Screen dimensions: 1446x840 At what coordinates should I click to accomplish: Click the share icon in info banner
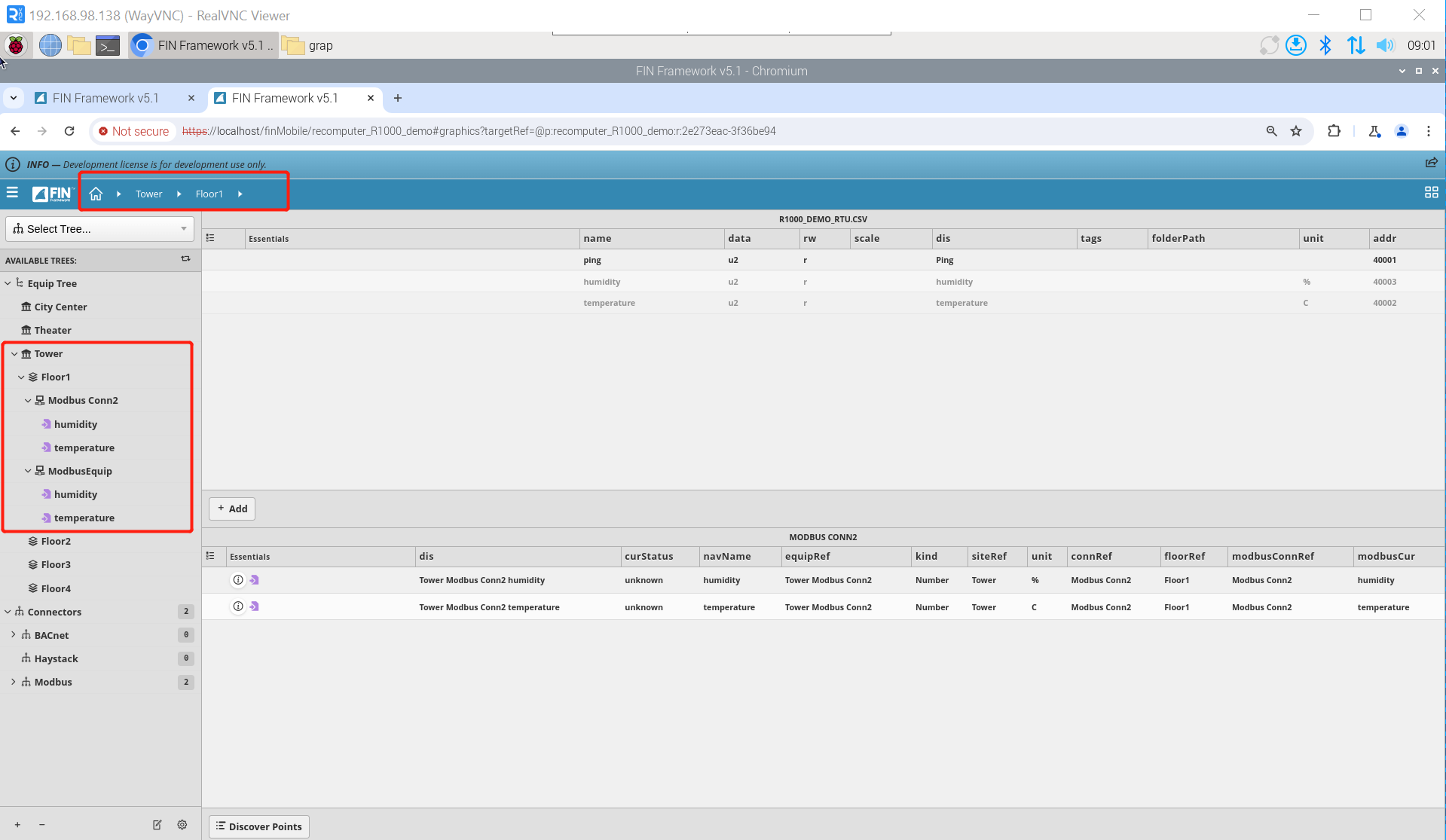coord(1431,163)
